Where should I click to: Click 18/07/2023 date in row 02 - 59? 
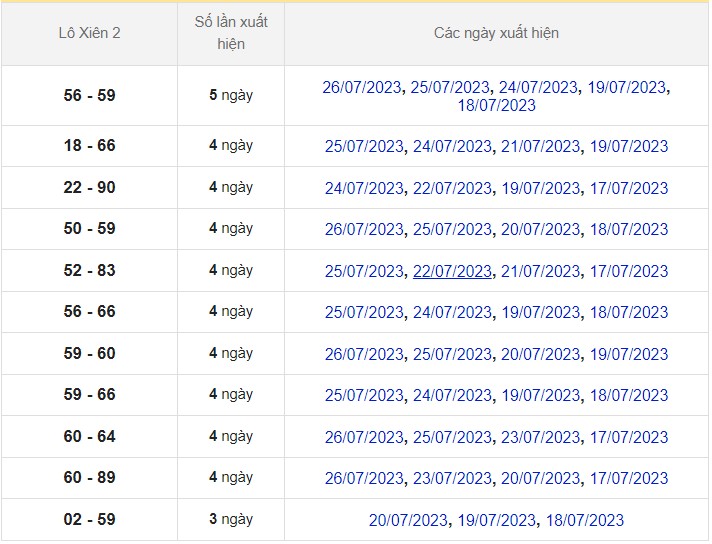point(584,520)
